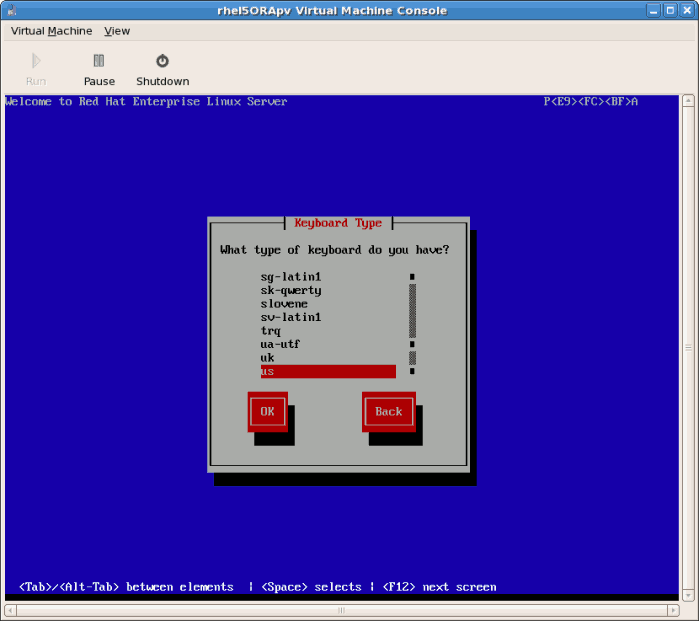
Task: Click the console vertical scrollbar
Action: (x=688, y=346)
